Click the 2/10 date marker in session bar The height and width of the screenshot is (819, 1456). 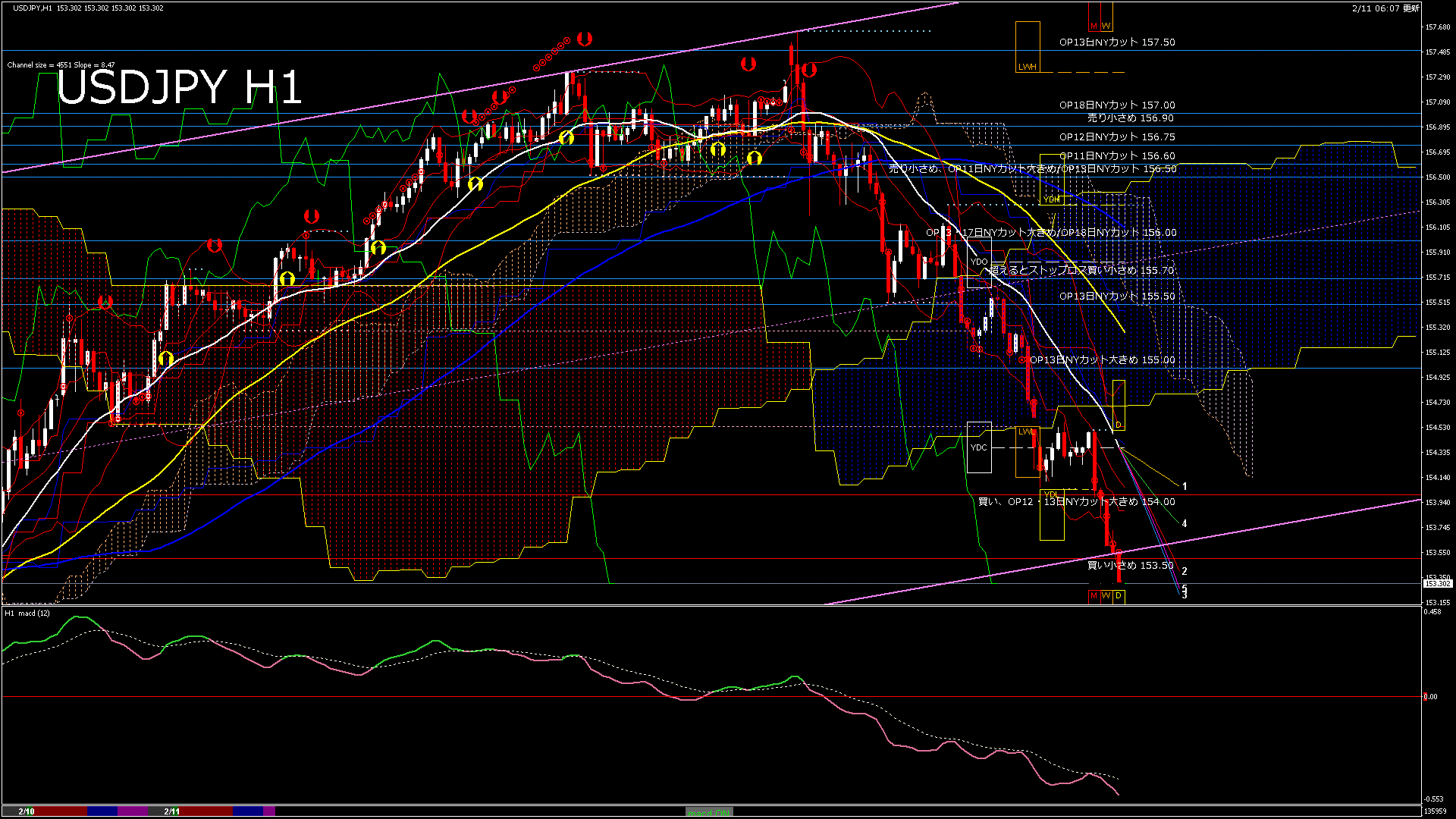click(27, 811)
